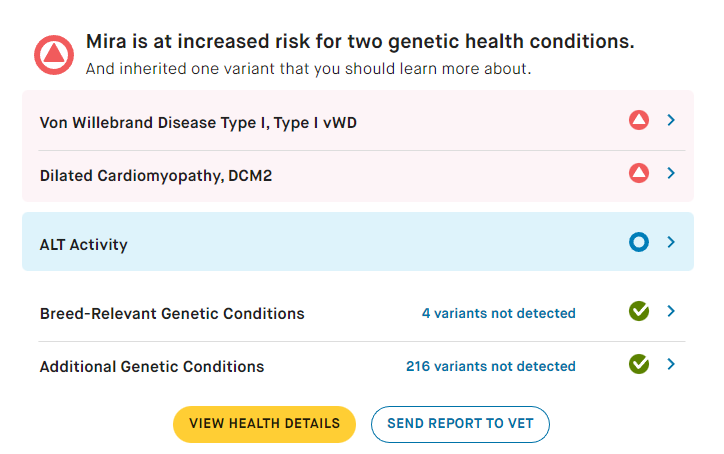This screenshot has width=724, height=454.
Task: Open the Additional Genetic Conditions label
Action: coord(152,366)
